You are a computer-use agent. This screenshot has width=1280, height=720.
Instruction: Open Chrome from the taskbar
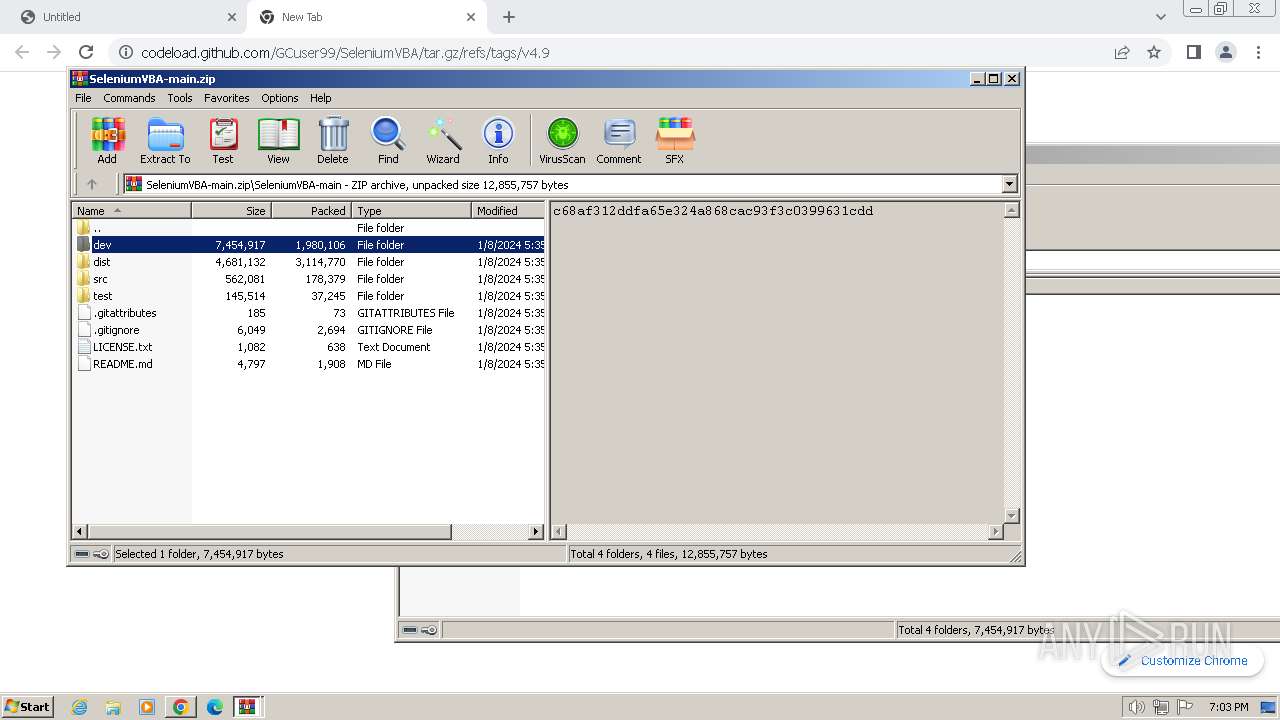pyautogui.click(x=181, y=707)
